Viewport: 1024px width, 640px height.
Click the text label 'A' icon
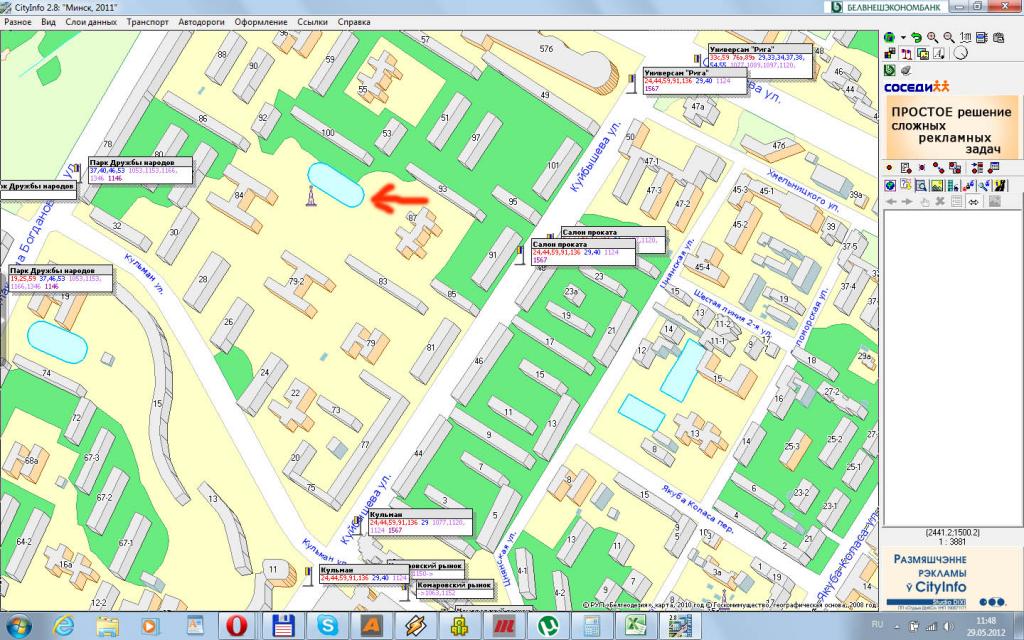(x=939, y=54)
